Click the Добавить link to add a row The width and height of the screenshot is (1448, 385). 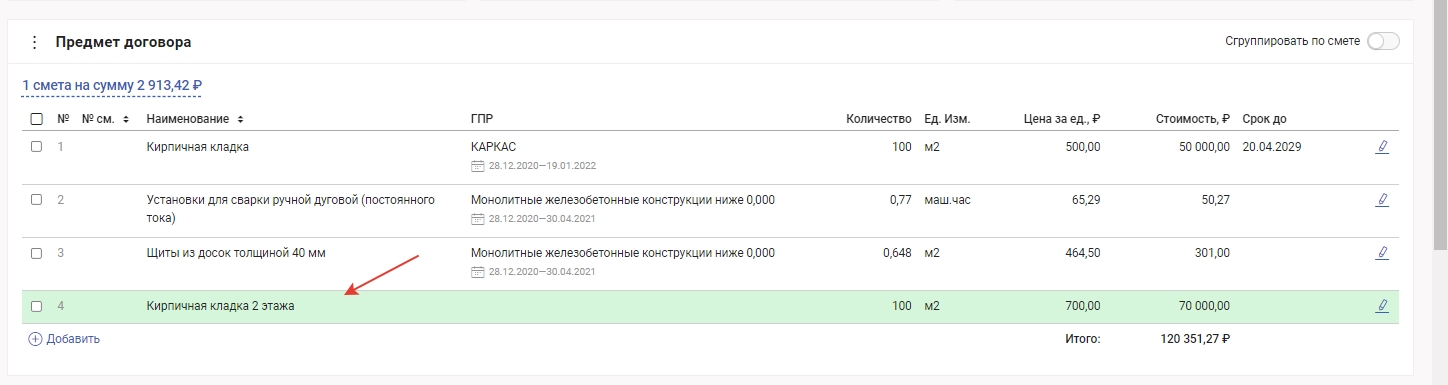click(x=64, y=339)
